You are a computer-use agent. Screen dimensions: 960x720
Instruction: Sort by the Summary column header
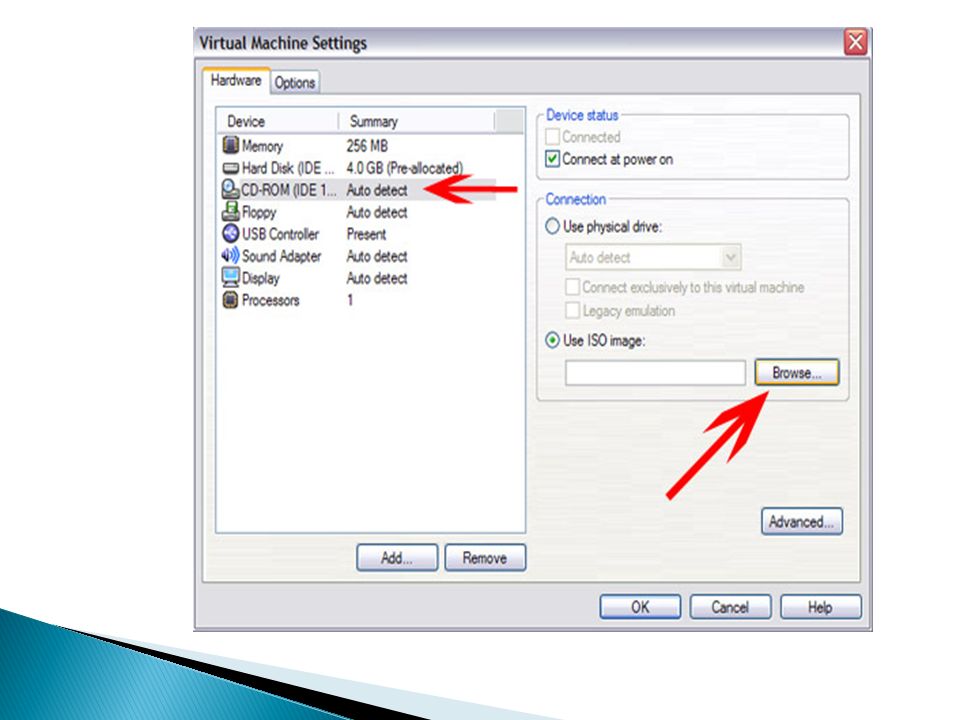point(416,121)
